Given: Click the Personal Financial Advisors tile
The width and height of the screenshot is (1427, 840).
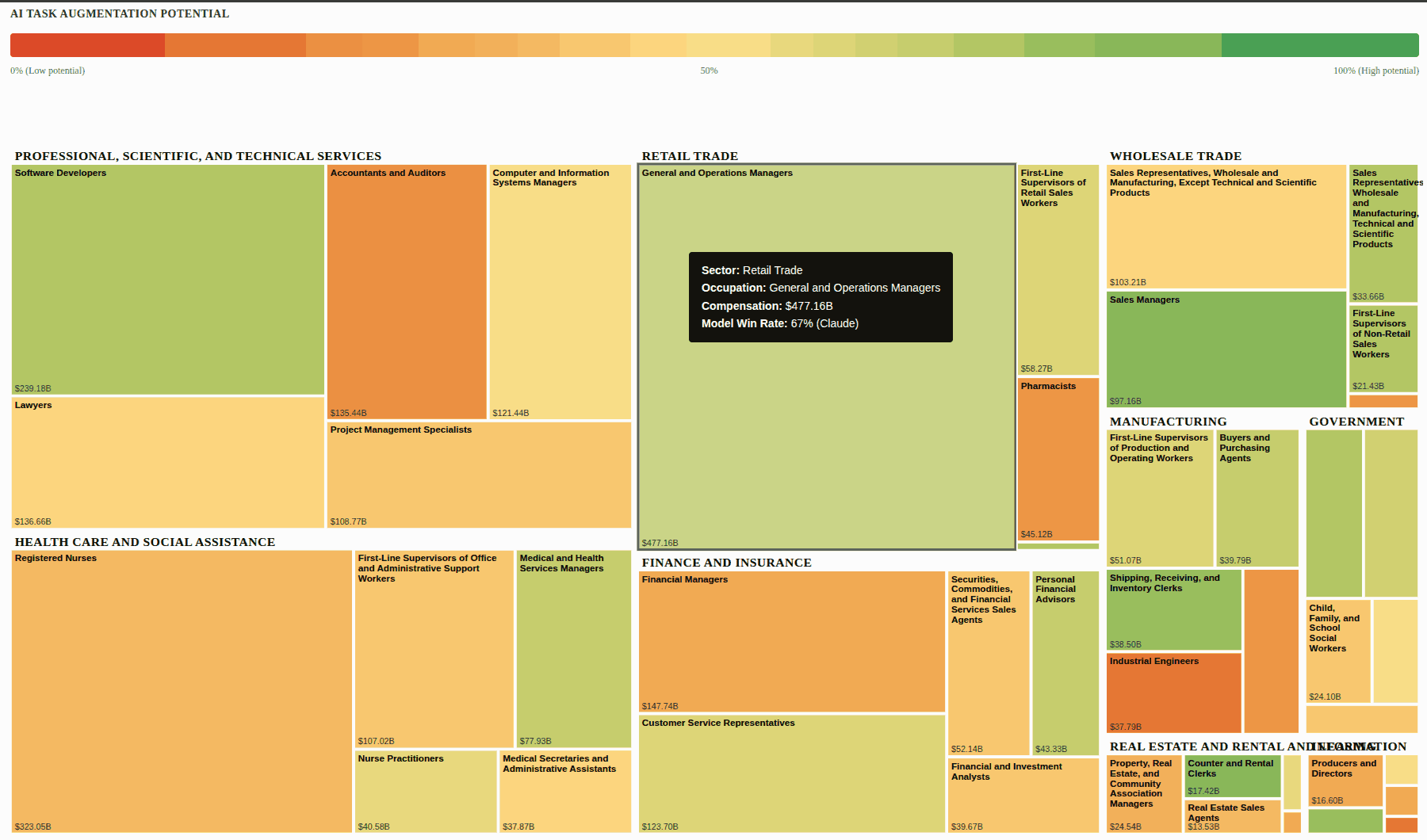Looking at the screenshot, I should coord(1065,663).
